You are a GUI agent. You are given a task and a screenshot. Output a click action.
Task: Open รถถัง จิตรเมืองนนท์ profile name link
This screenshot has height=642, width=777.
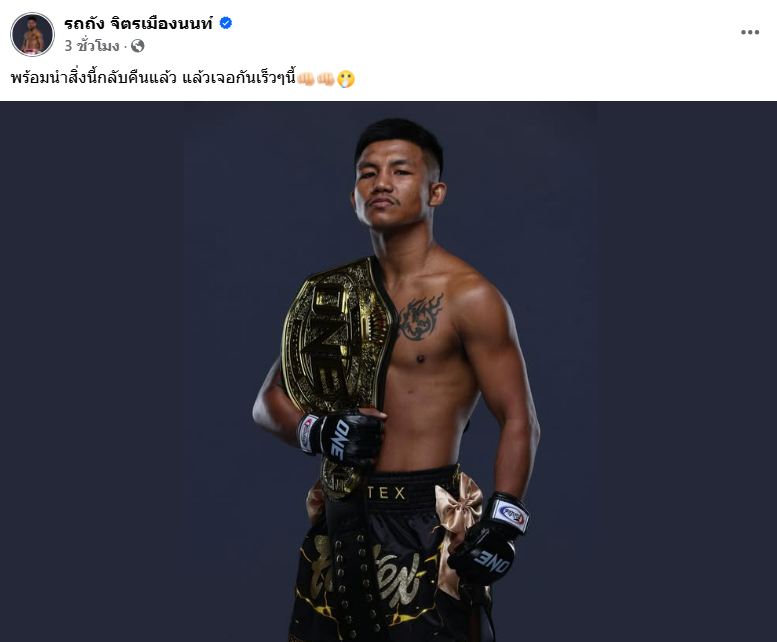coord(138,23)
